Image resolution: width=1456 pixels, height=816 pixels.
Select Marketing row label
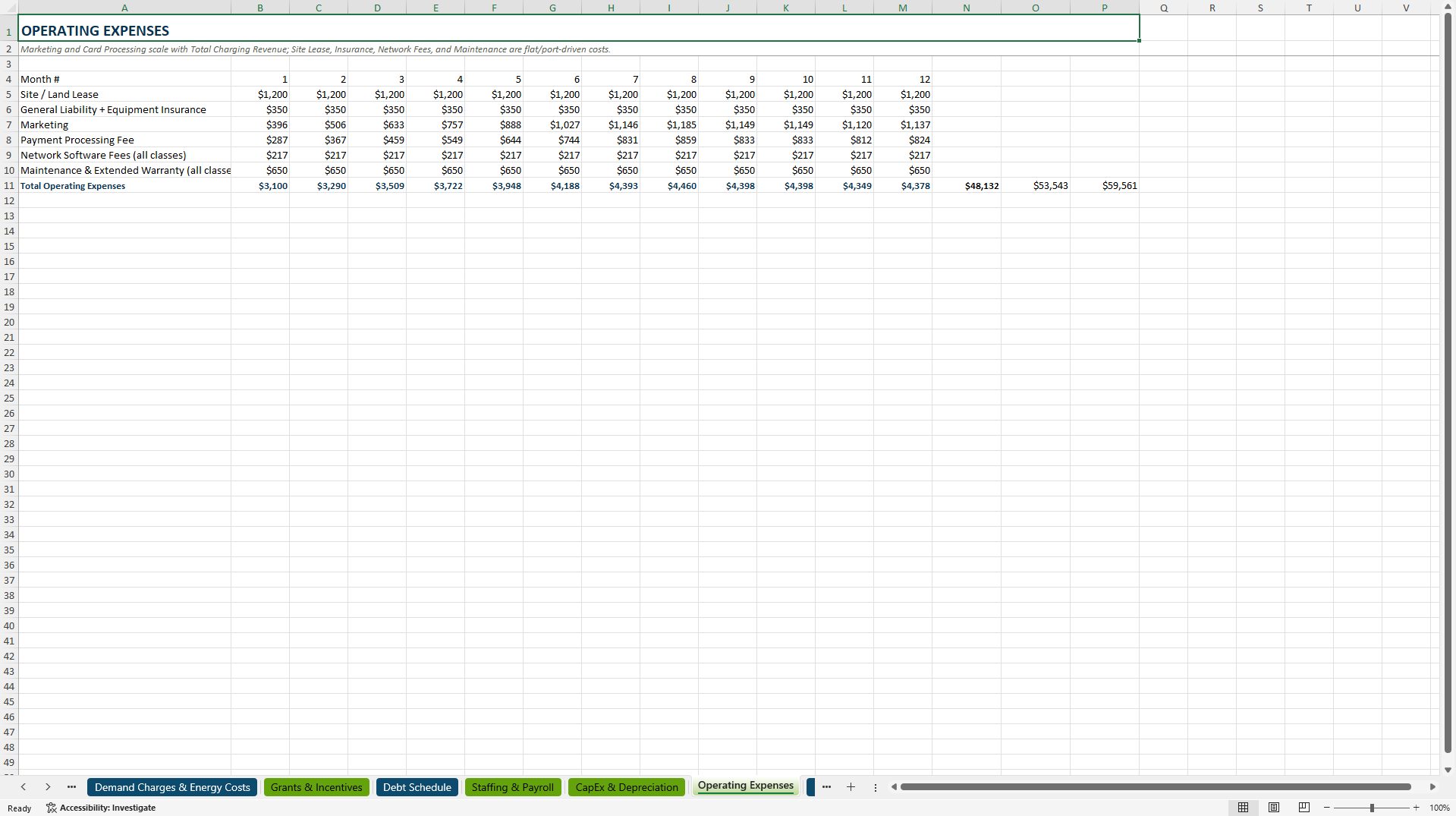[124, 124]
